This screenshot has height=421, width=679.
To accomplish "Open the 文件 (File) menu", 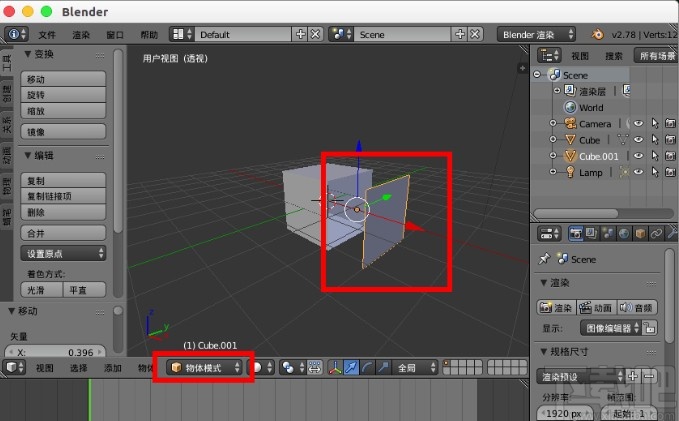I will coord(47,35).
